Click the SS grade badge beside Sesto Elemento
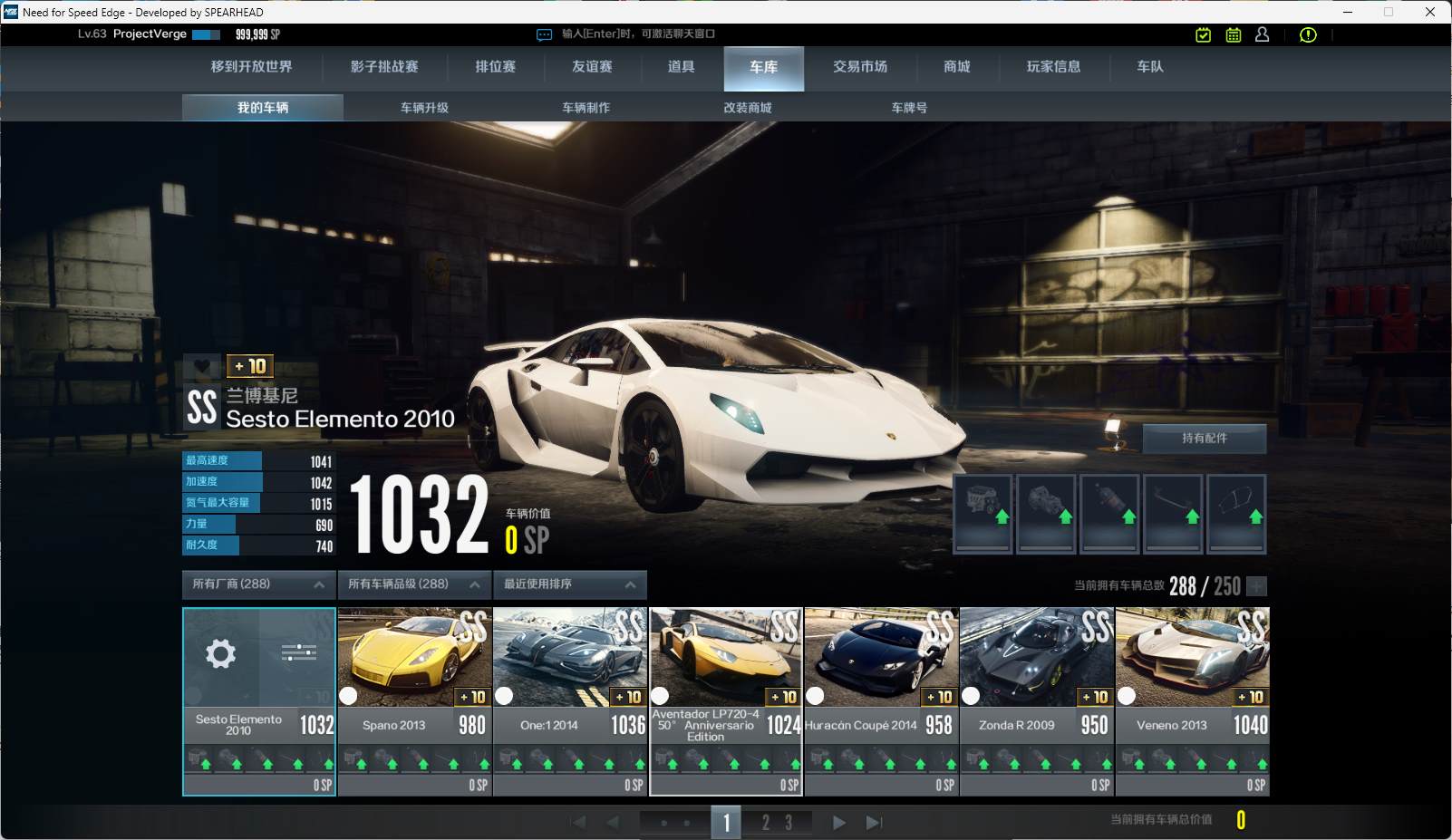 (x=202, y=407)
